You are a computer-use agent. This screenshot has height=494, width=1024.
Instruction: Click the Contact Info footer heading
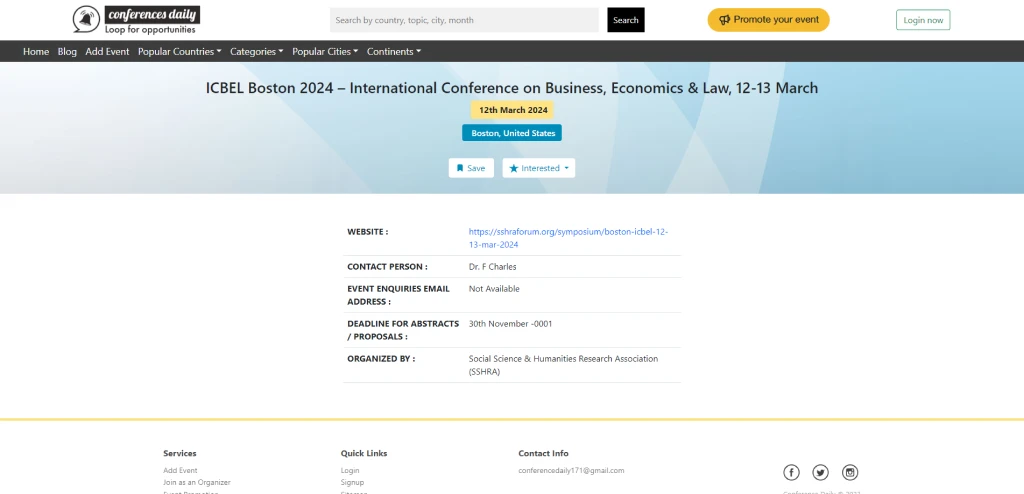coord(543,453)
